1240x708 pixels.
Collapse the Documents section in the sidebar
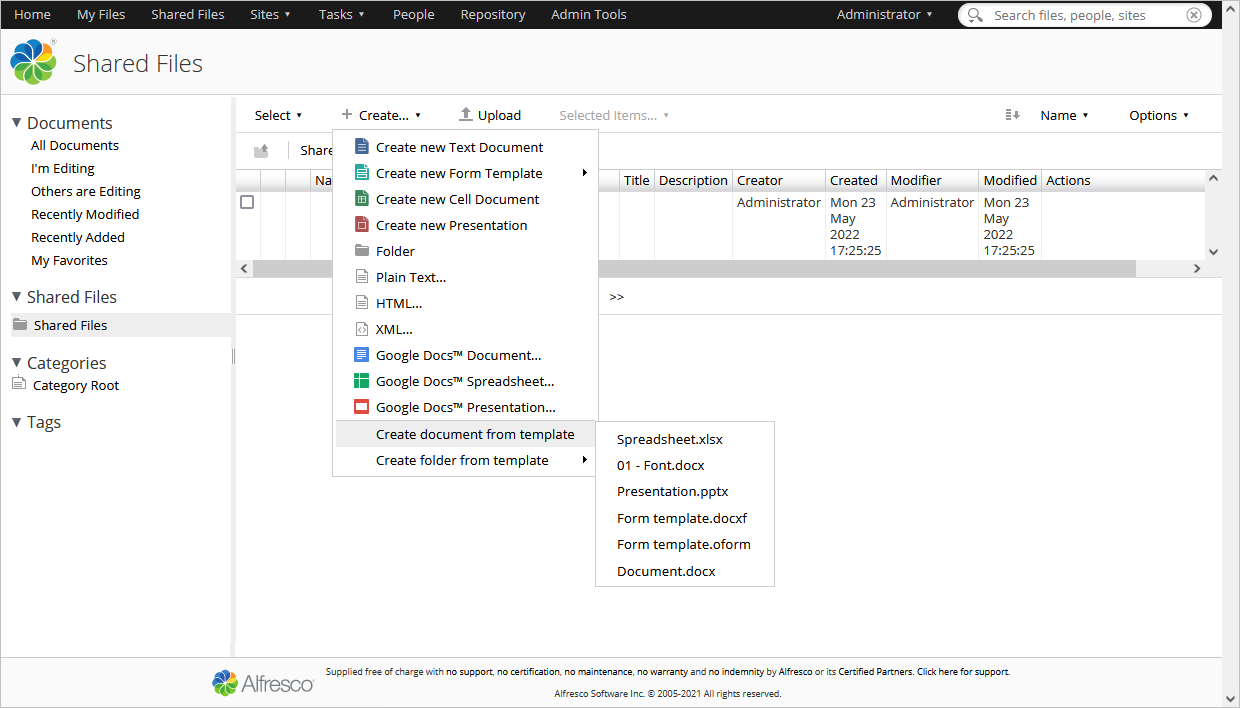[x=16, y=123]
